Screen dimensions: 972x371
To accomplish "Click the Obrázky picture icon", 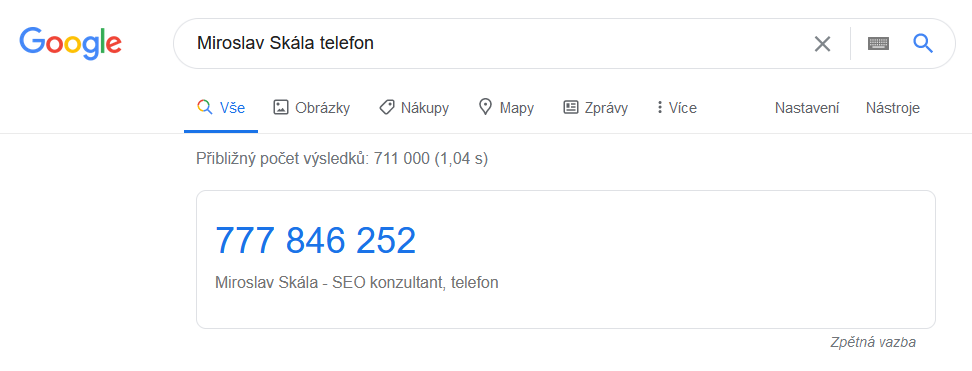I will click(x=281, y=107).
